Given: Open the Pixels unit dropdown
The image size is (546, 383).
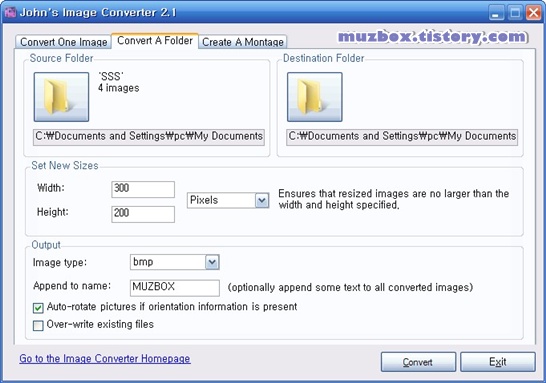Looking at the screenshot, I should click(x=228, y=200).
